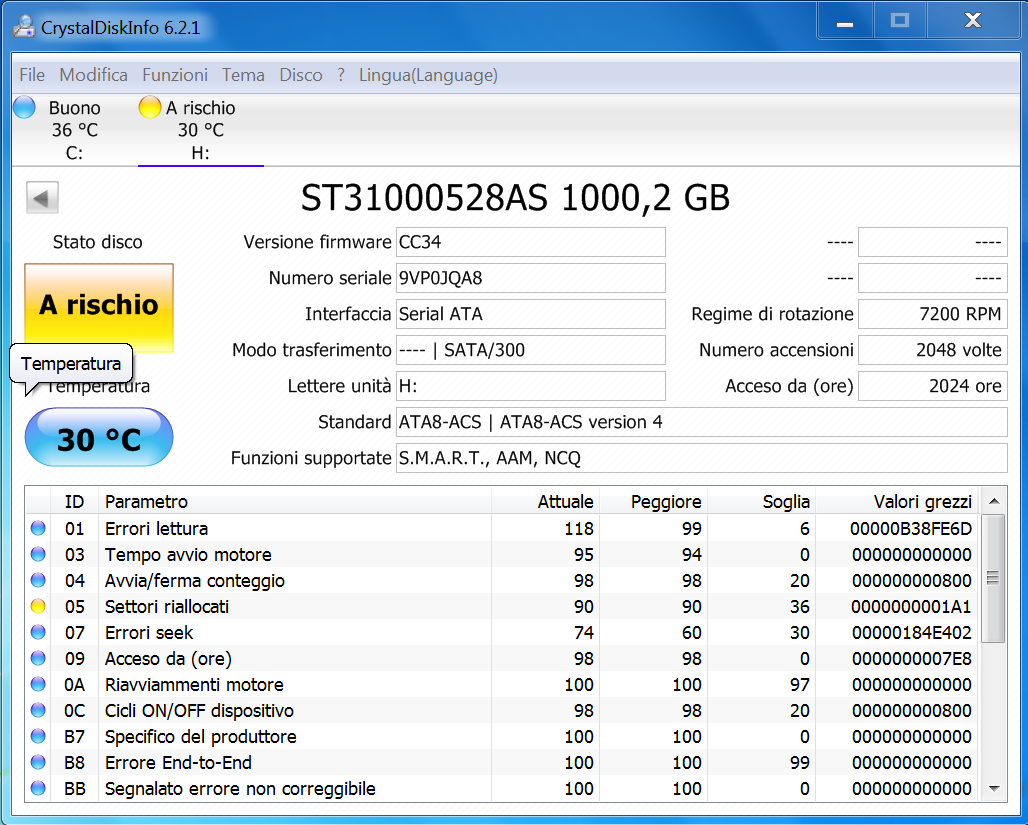Close the CrystalDiskInfo window
The height and width of the screenshot is (825, 1028).
(973, 22)
